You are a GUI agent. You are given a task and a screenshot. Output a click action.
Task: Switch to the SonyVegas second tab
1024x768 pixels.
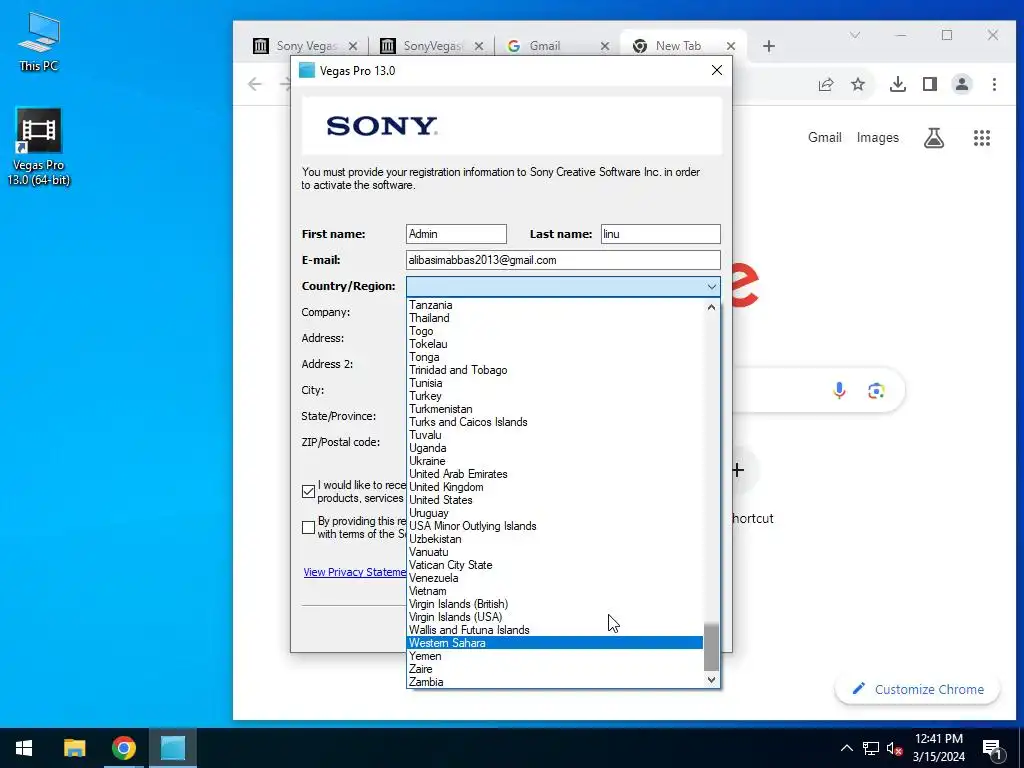click(x=432, y=46)
